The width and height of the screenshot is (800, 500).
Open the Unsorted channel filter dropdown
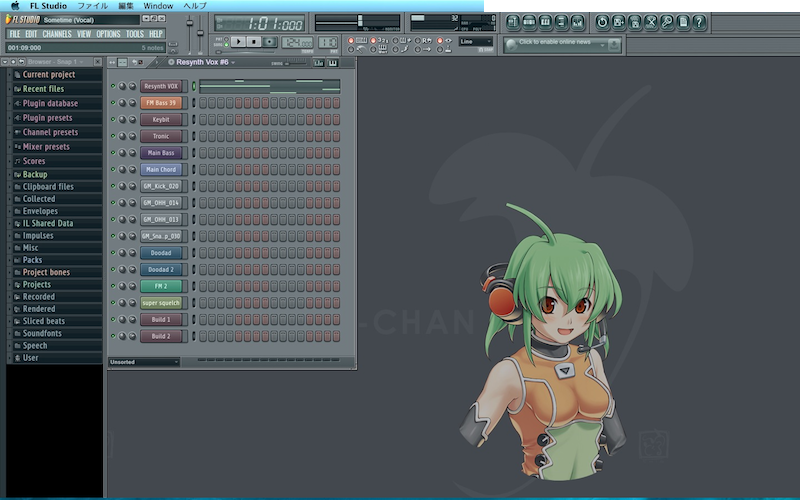pyautogui.click(x=144, y=362)
